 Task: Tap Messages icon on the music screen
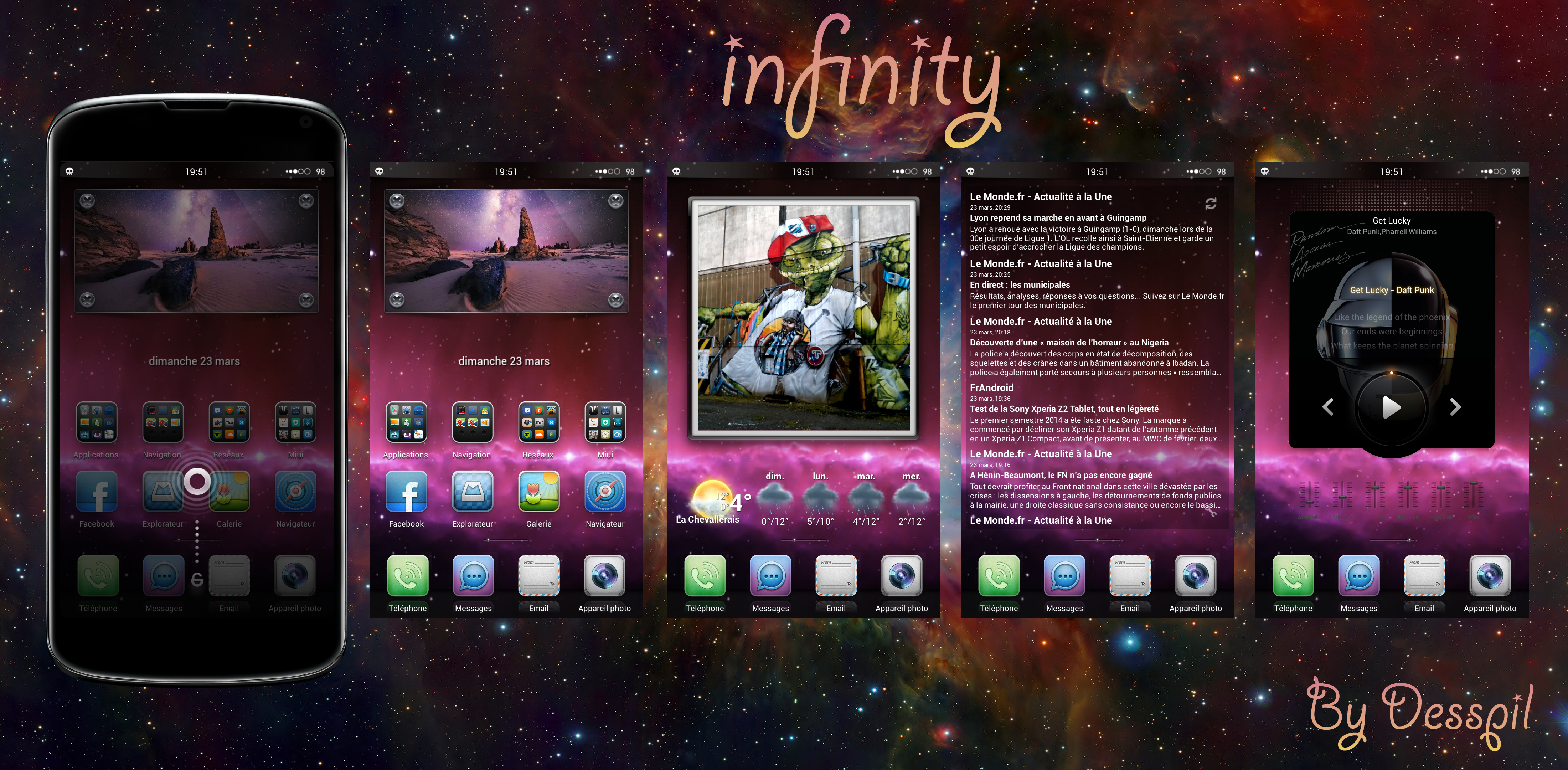point(1358,575)
